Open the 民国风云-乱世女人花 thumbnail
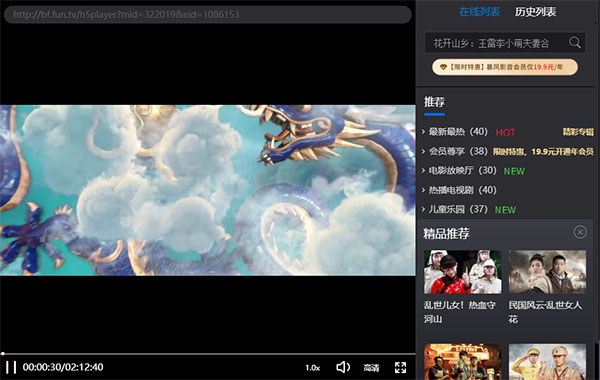Image resolution: width=600 pixels, height=380 pixels. (x=547, y=272)
